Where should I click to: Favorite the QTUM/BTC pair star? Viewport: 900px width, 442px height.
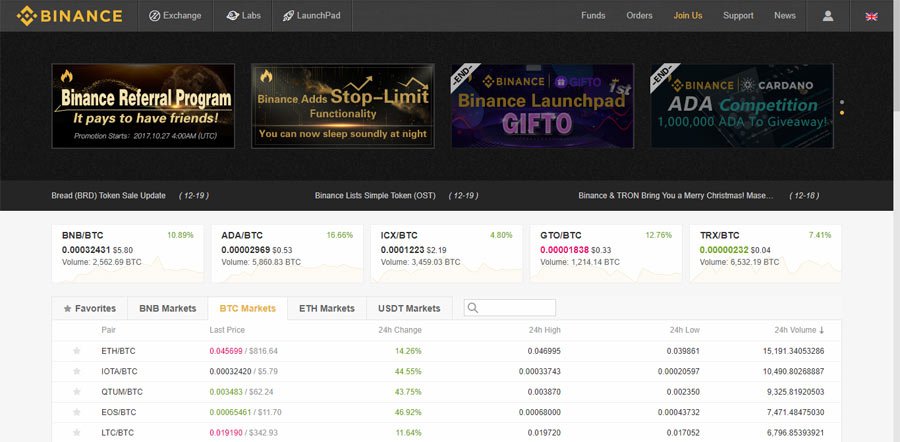click(x=76, y=391)
